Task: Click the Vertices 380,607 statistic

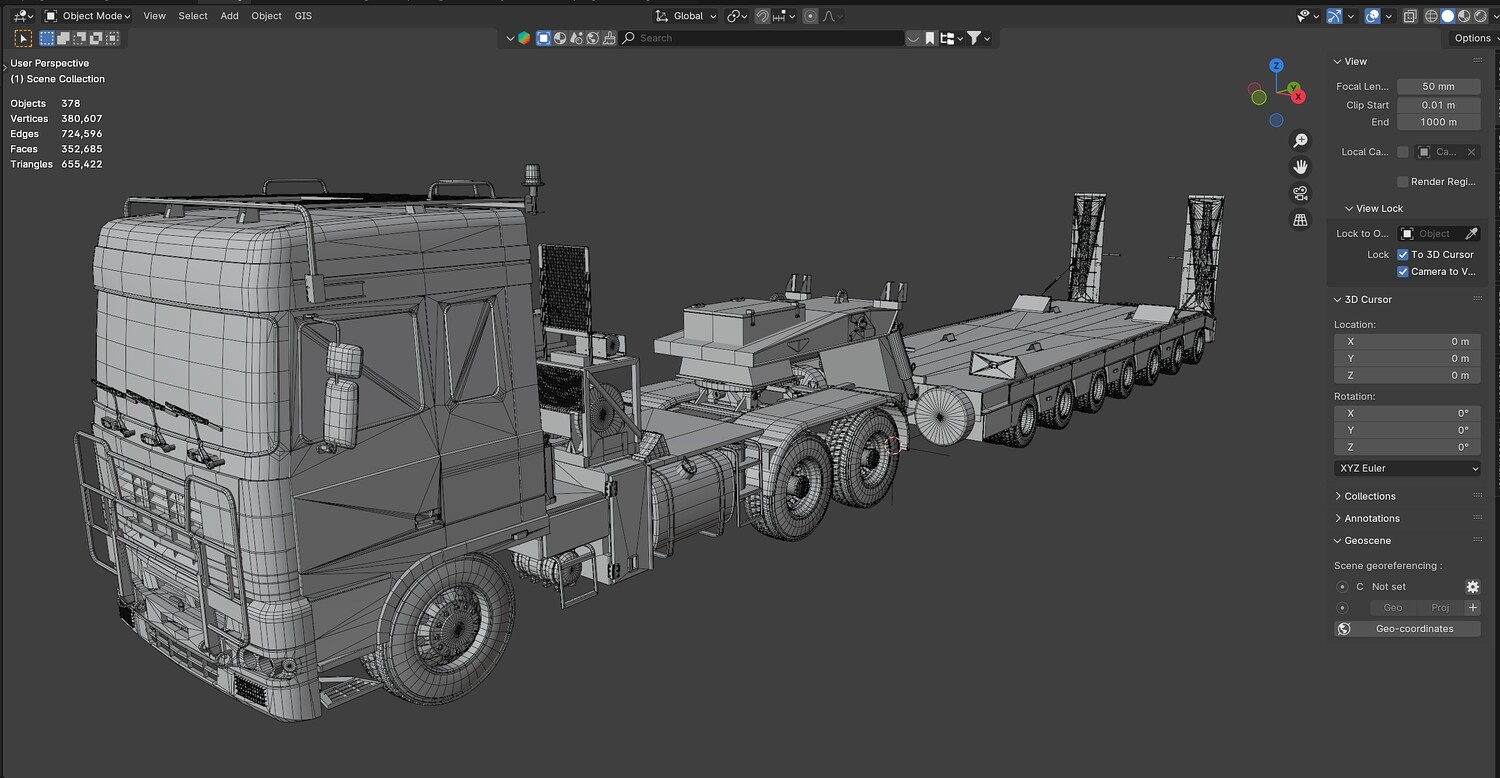Action: (x=56, y=119)
